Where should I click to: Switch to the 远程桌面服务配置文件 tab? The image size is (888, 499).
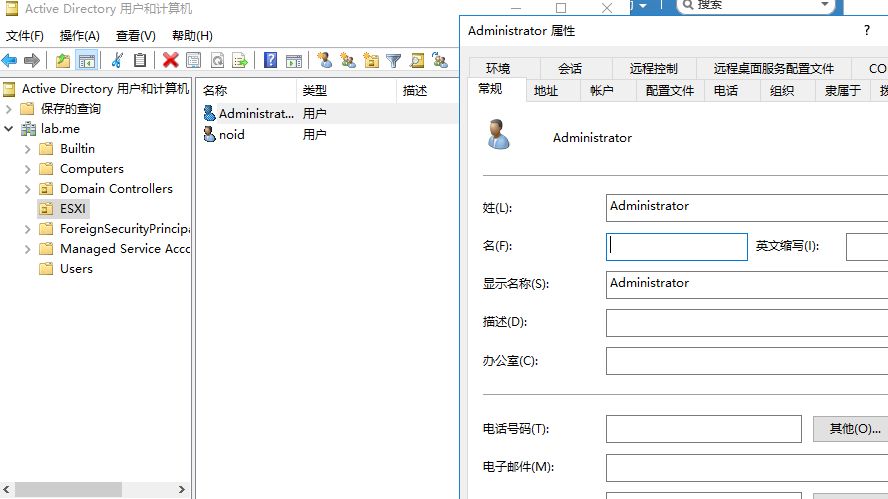click(774, 69)
